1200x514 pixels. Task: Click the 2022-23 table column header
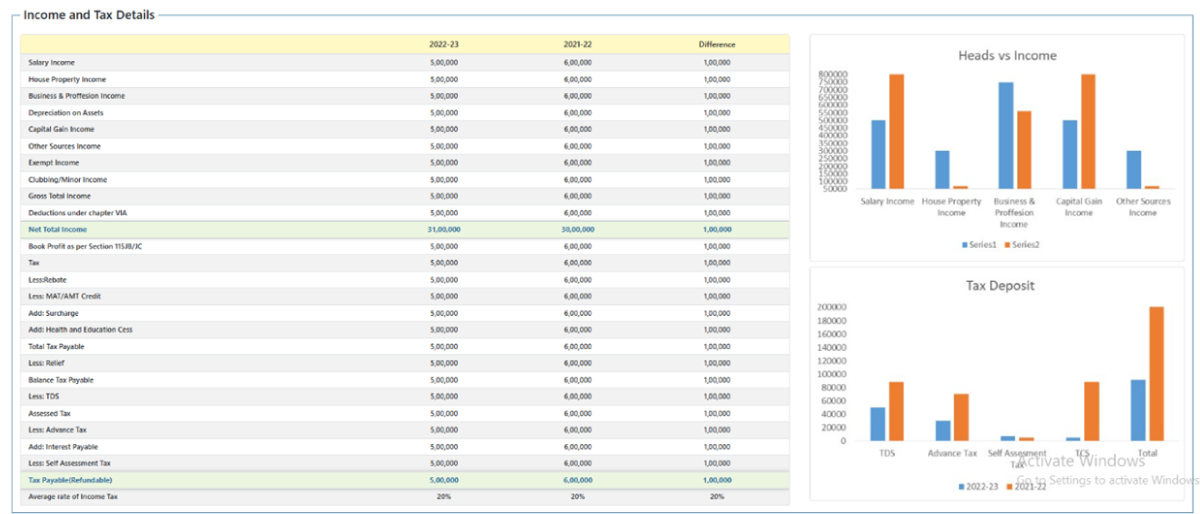[x=443, y=45]
